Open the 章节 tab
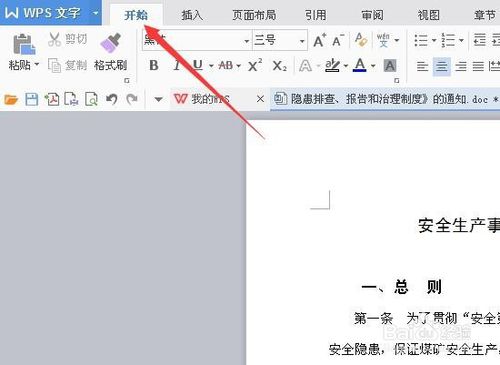Viewport: 500px width, 365px height. (x=485, y=15)
